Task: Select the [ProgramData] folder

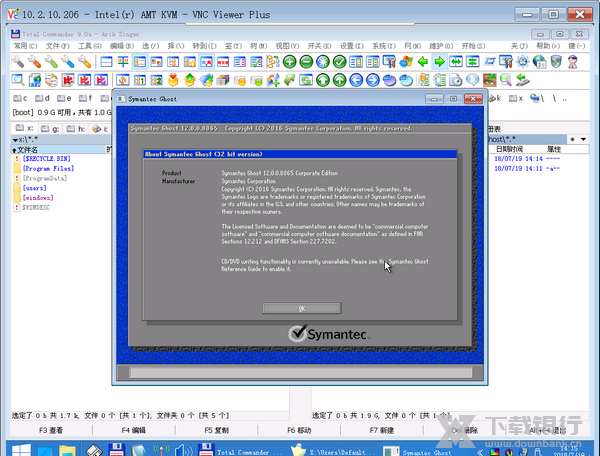Action: [x=45, y=178]
